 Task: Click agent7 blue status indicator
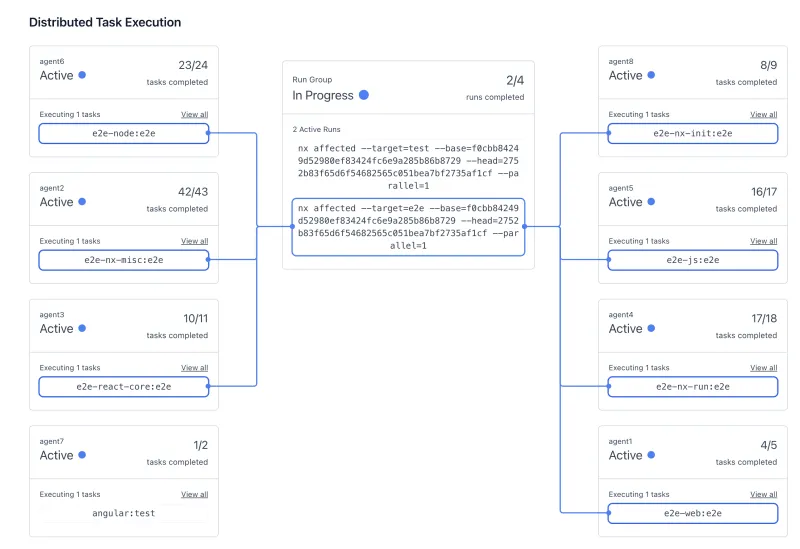[x=82, y=455]
